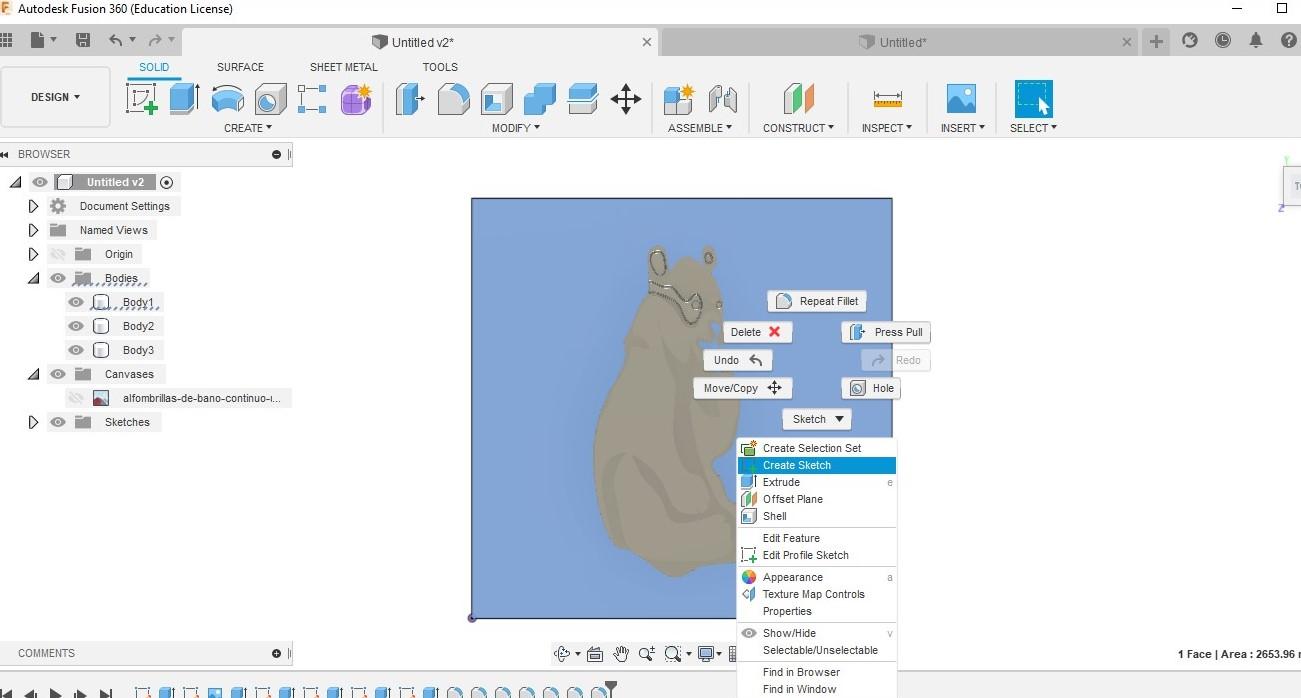Click the Look At navigation icon
Screen dimensions: 1301x698
pos(595,654)
